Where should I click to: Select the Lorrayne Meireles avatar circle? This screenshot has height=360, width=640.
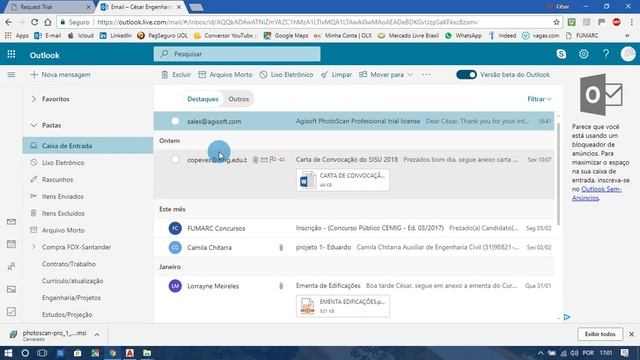coord(175,286)
